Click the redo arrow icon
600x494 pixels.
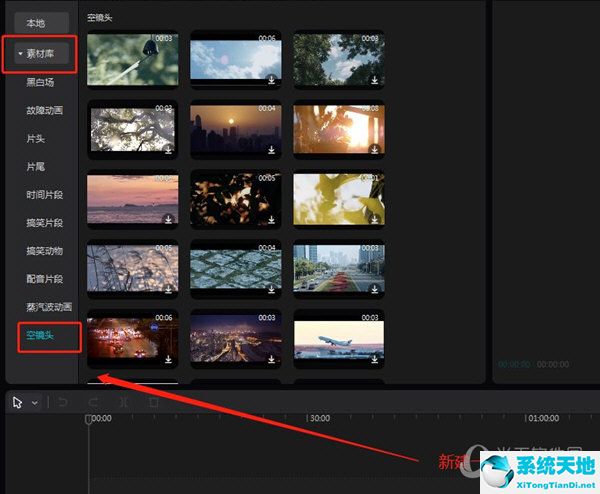[92, 402]
